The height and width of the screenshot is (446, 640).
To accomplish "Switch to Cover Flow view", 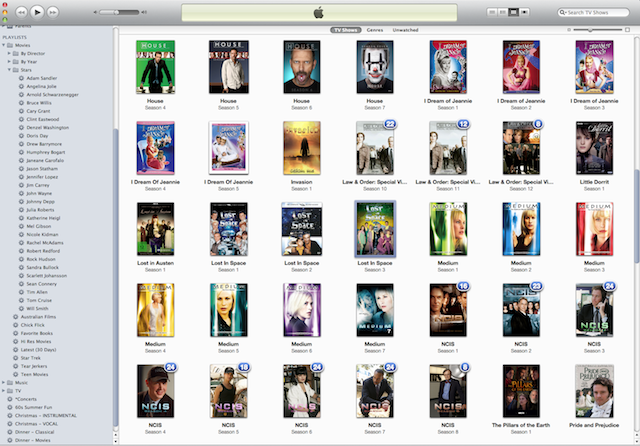I will (x=524, y=12).
